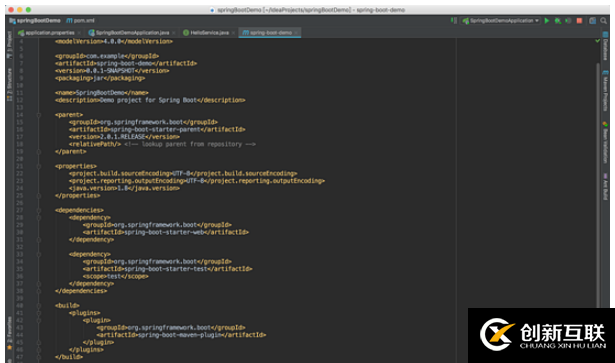The width and height of the screenshot is (615, 363).
Task: Open the Bean Validation tool window
Action: [605, 142]
